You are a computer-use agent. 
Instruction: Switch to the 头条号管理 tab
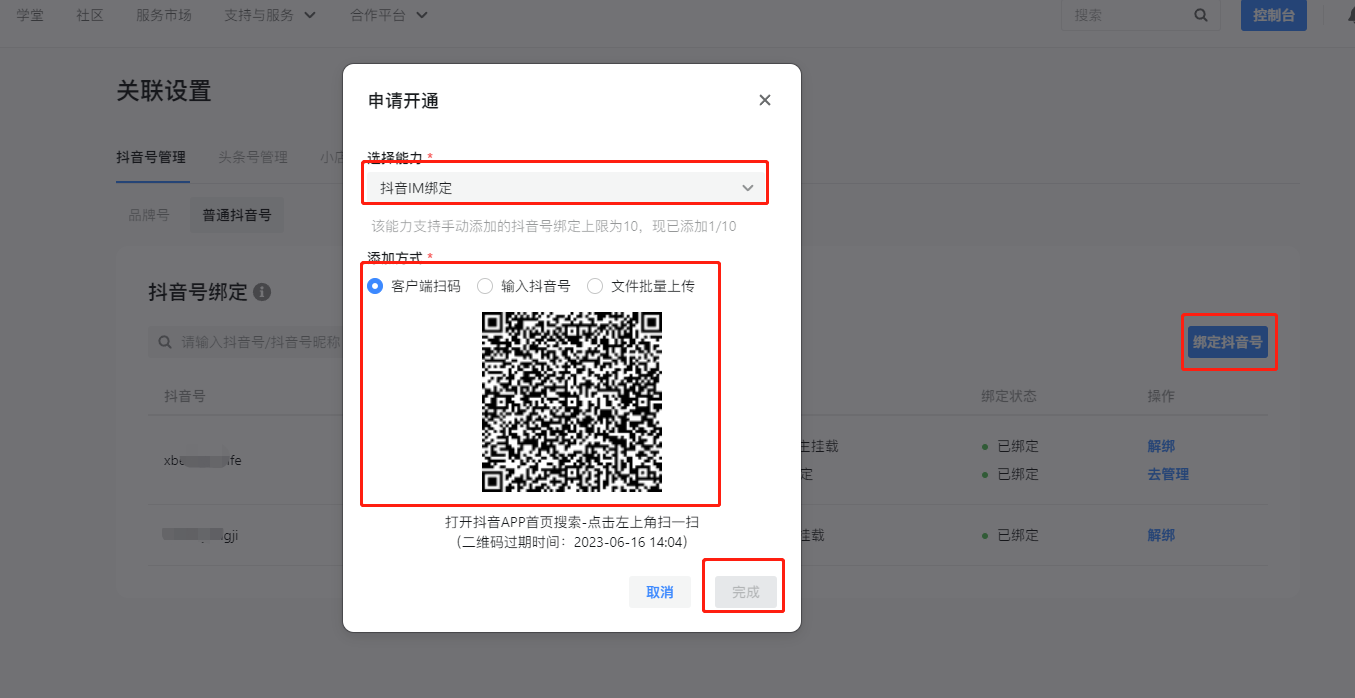pyautogui.click(x=253, y=157)
